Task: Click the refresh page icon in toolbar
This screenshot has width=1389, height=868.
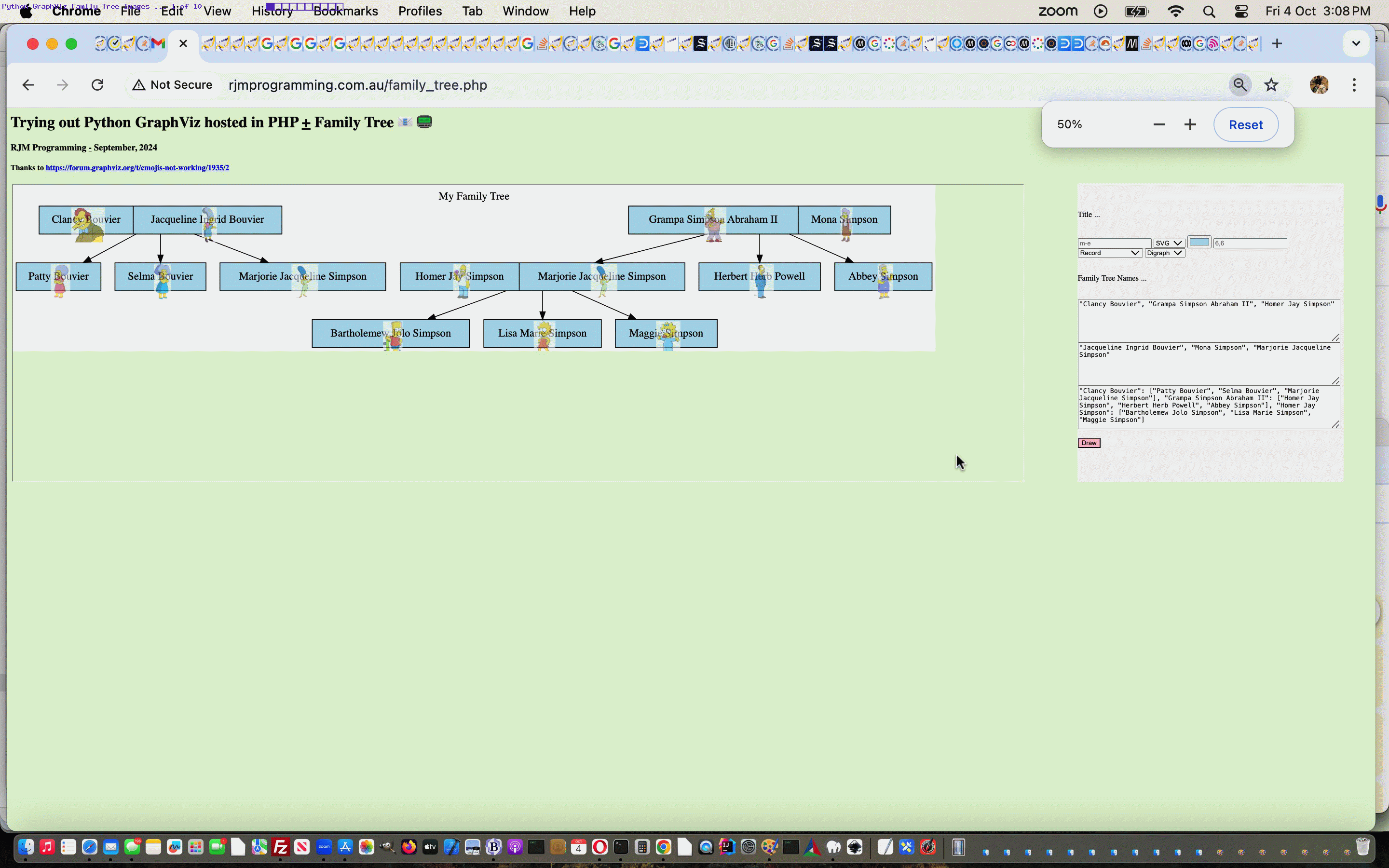Action: (97, 84)
